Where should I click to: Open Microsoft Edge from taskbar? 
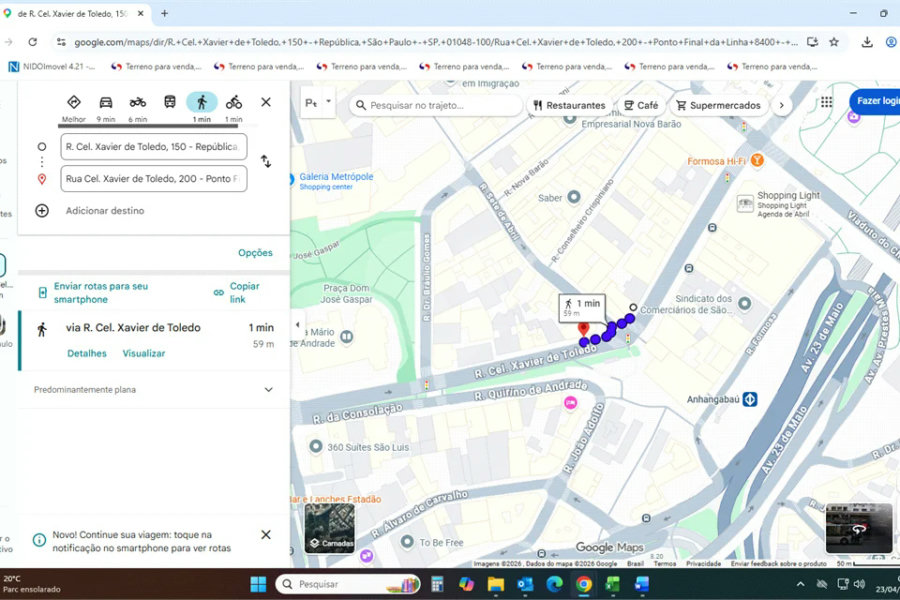(554, 584)
